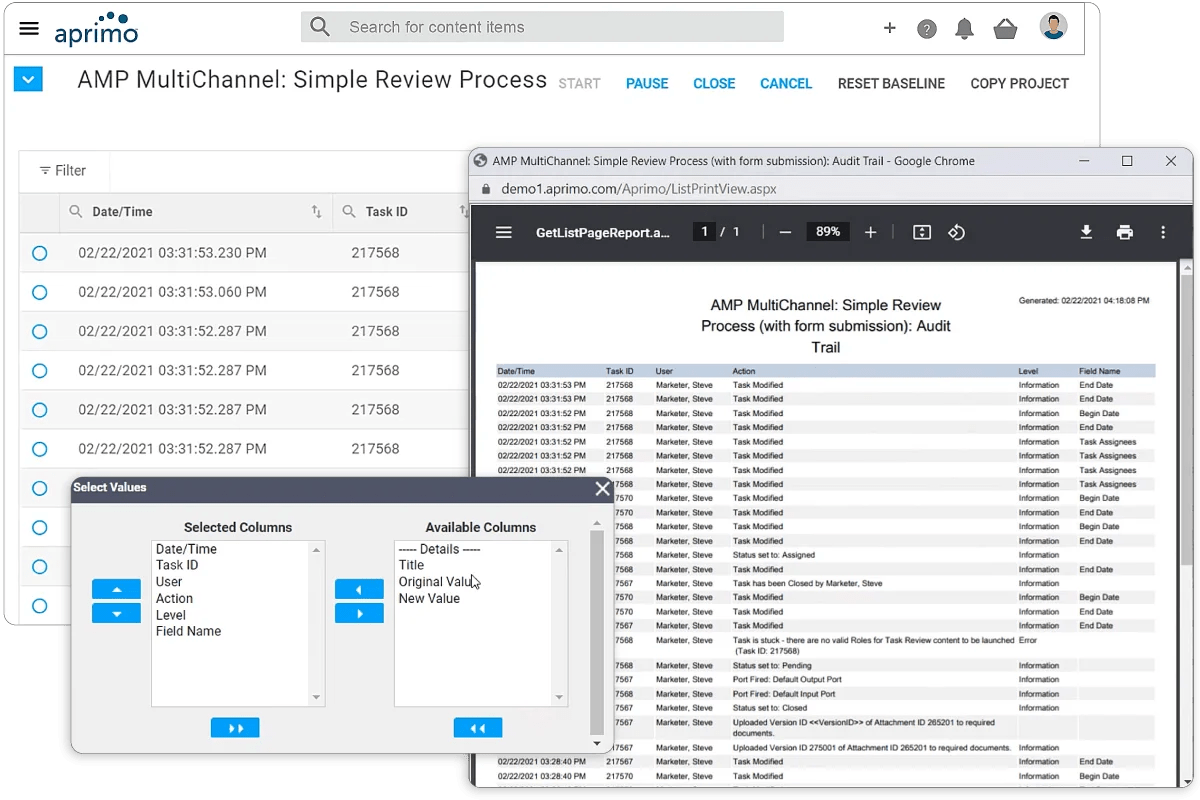The width and height of the screenshot is (1200, 800).
Task: Click the right arrow between the column lists
Action: pyautogui.click(x=359, y=613)
